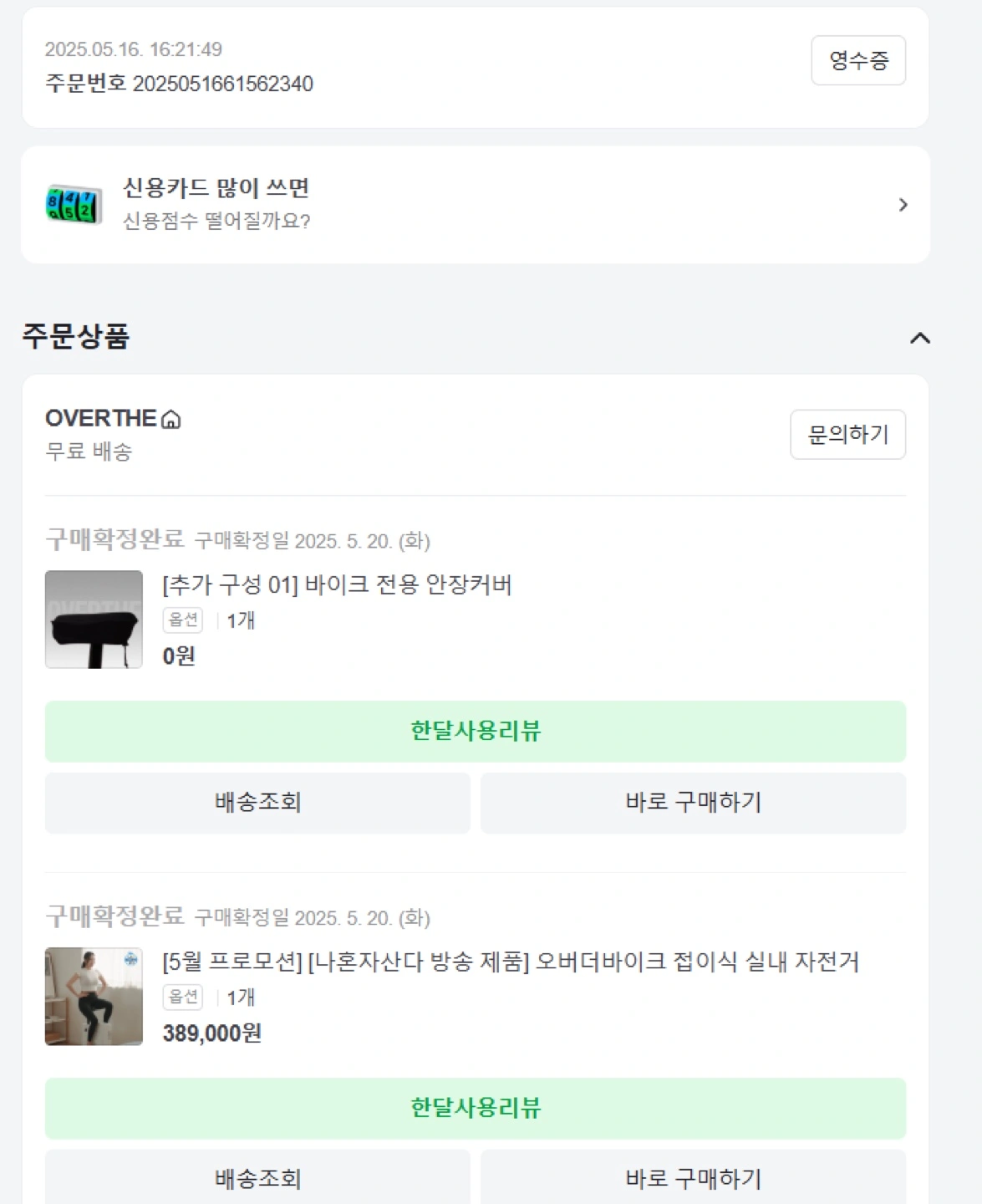Select the 바이크 전용 안장커버 product title

pyautogui.click(x=337, y=584)
